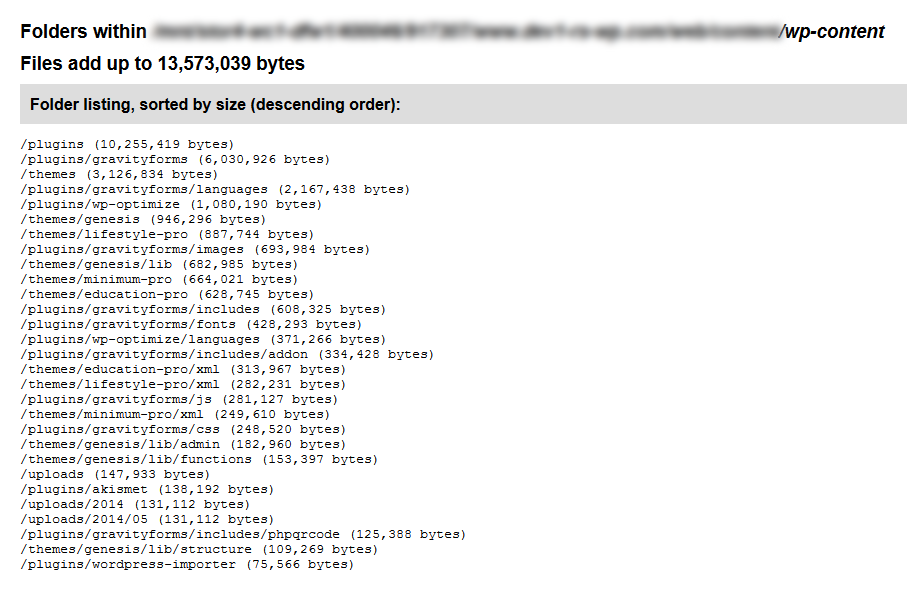907x595 pixels.
Task: Click the "/uploads/2014/05" row
Action: pos(148,520)
